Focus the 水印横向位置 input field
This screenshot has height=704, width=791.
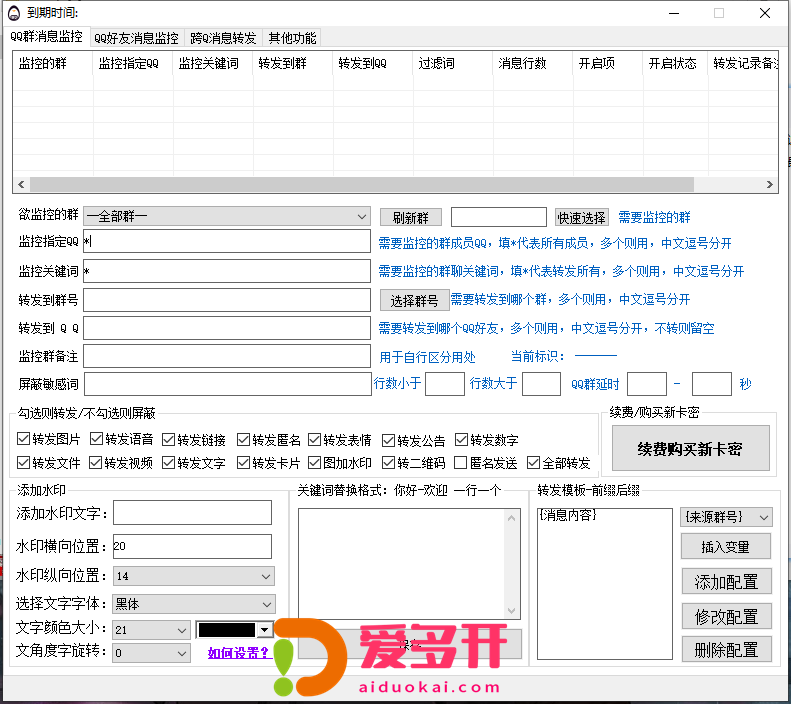192,546
